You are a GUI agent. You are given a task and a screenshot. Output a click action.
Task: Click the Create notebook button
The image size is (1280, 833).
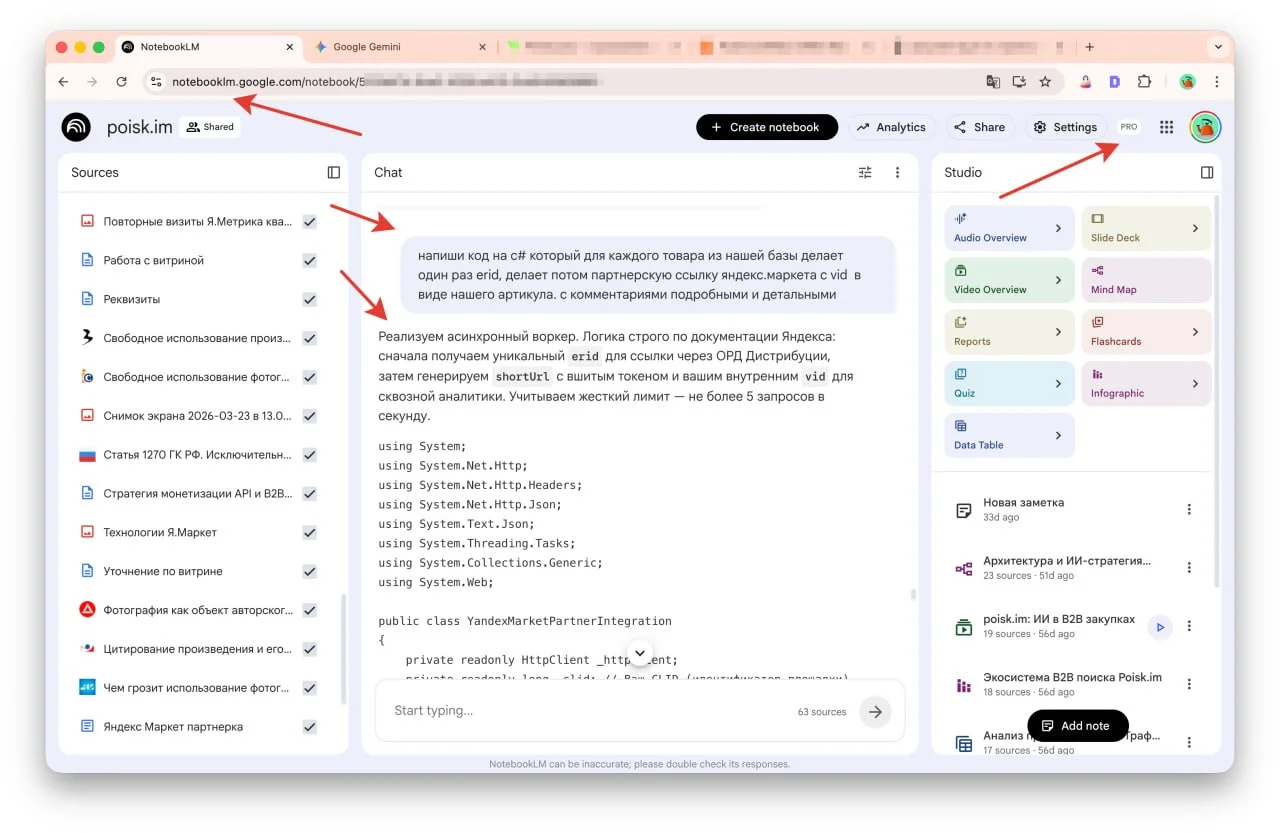pos(766,127)
